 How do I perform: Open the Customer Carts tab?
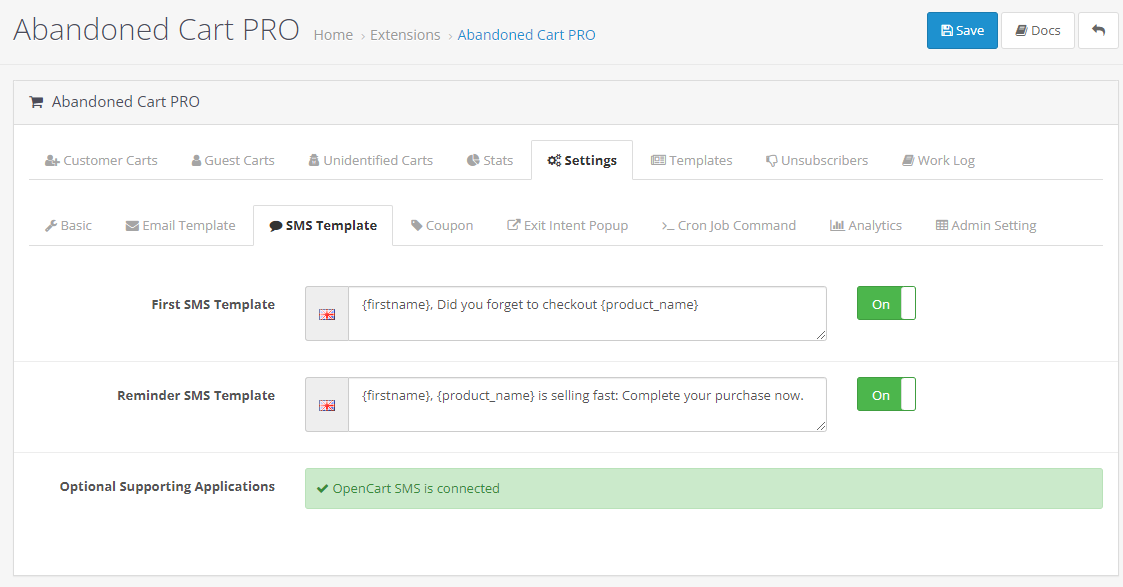pos(101,160)
